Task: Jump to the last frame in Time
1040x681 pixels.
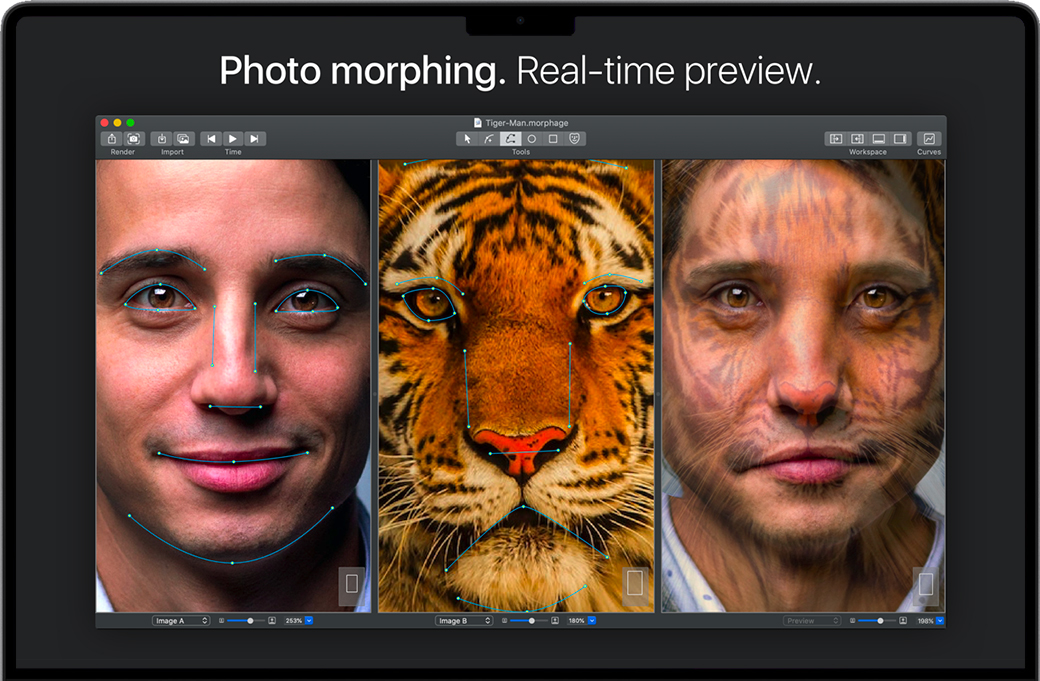Action: (x=255, y=139)
